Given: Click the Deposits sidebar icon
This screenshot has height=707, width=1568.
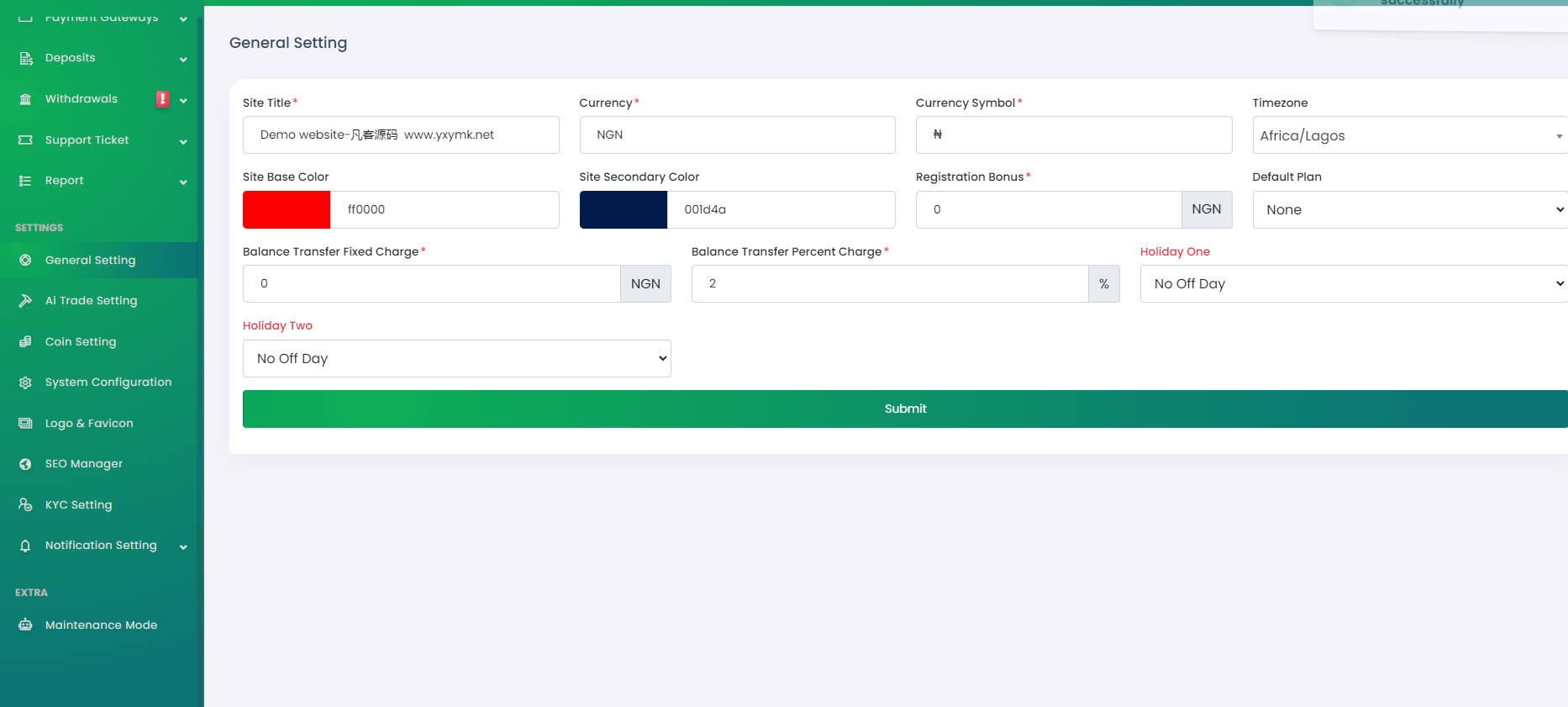Looking at the screenshot, I should (x=26, y=58).
